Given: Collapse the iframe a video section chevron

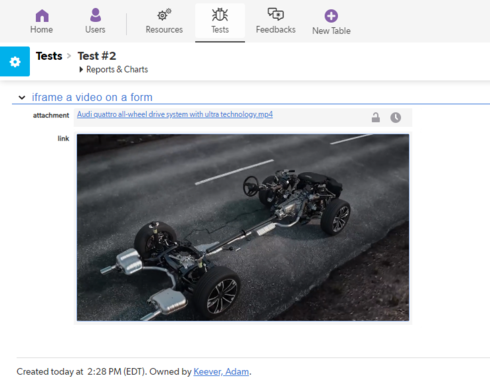Looking at the screenshot, I should (22, 98).
